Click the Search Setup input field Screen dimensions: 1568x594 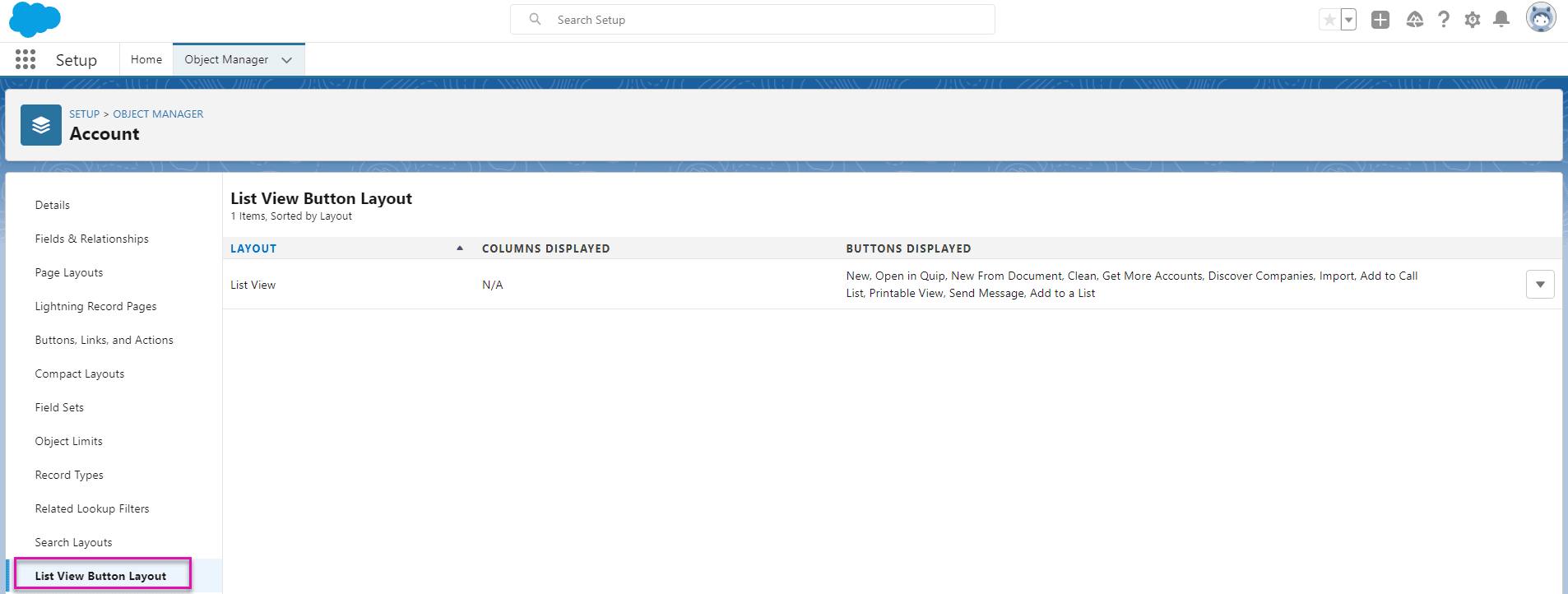tap(765, 20)
